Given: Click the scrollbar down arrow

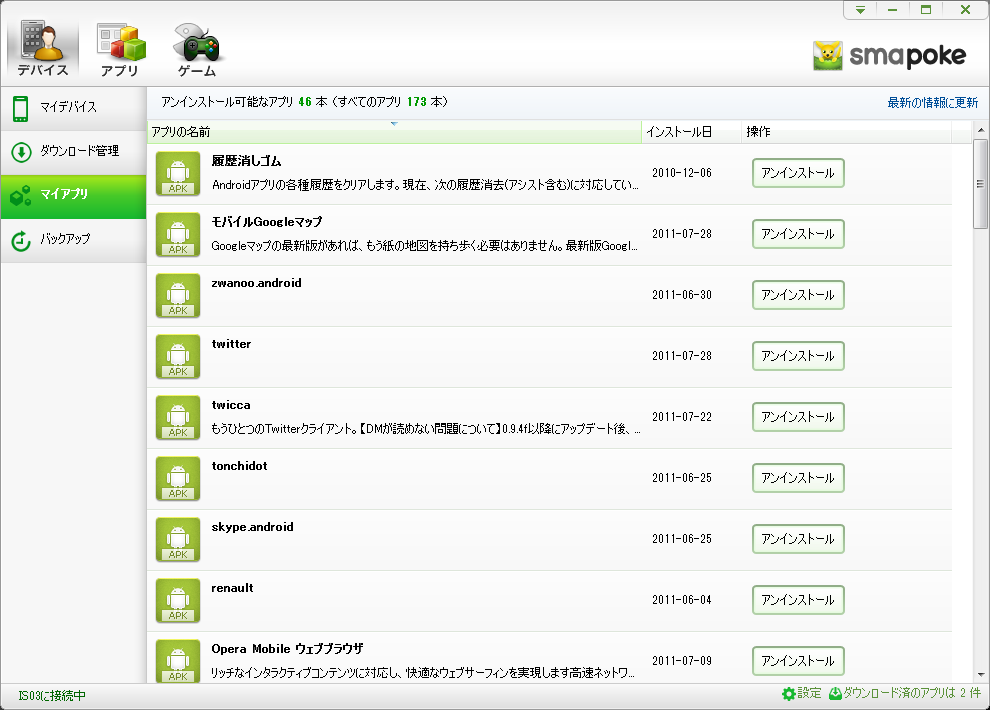Looking at the screenshot, I should pos(981,675).
